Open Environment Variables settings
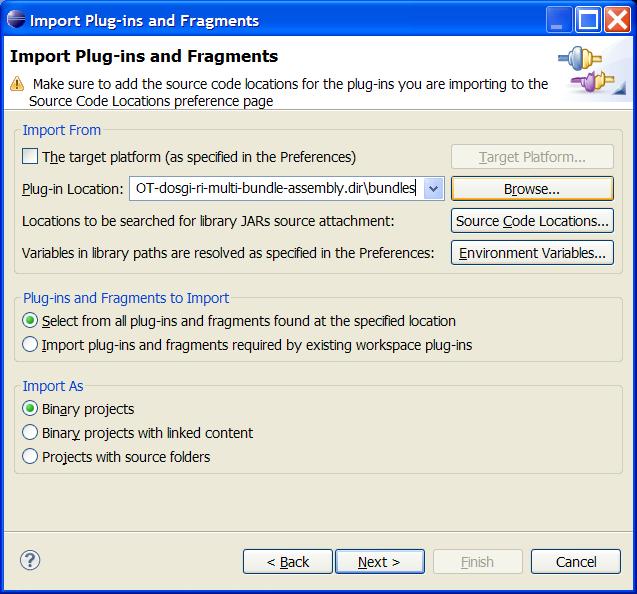 [532, 253]
